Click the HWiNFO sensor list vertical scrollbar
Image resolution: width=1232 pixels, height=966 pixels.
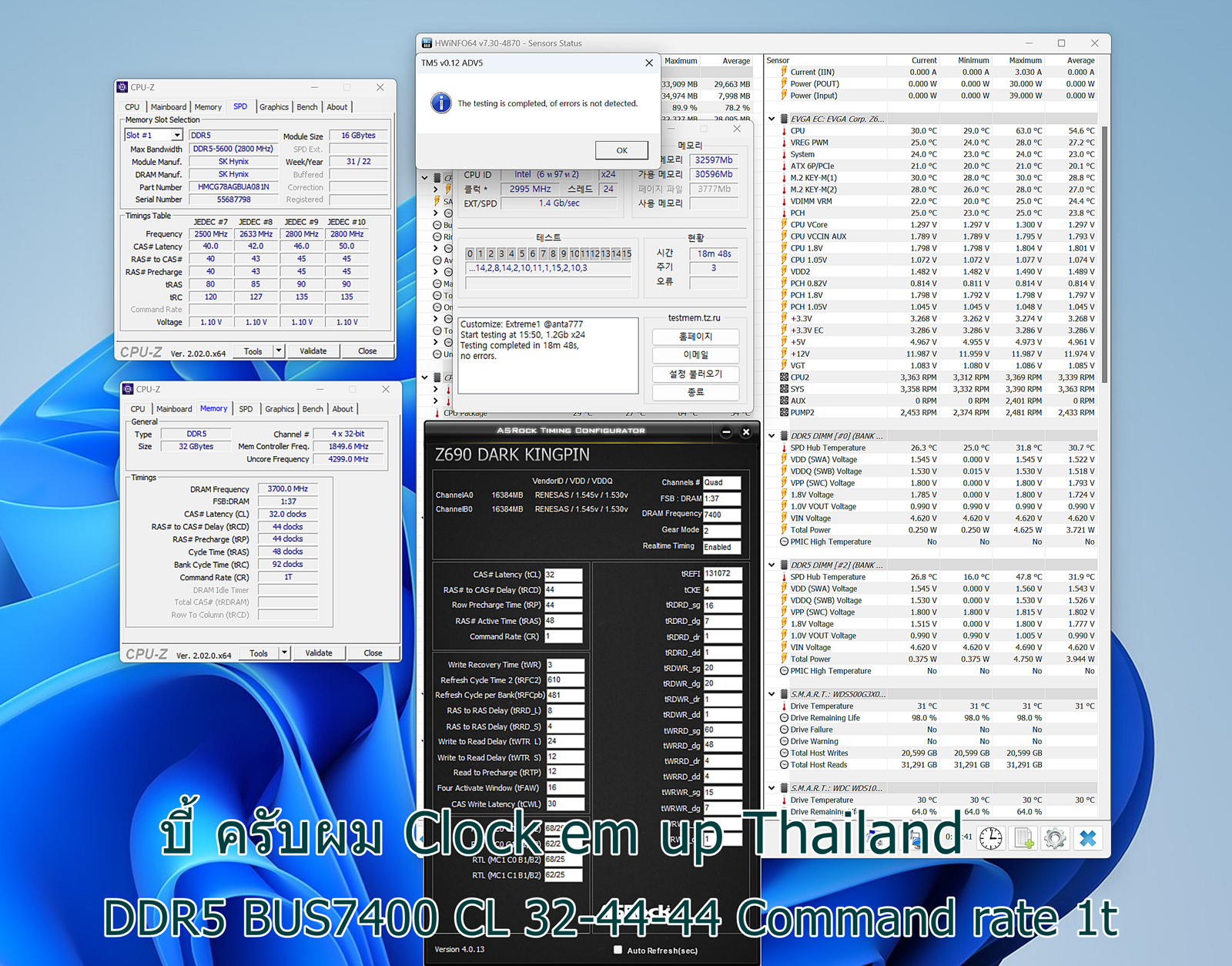1105,254
